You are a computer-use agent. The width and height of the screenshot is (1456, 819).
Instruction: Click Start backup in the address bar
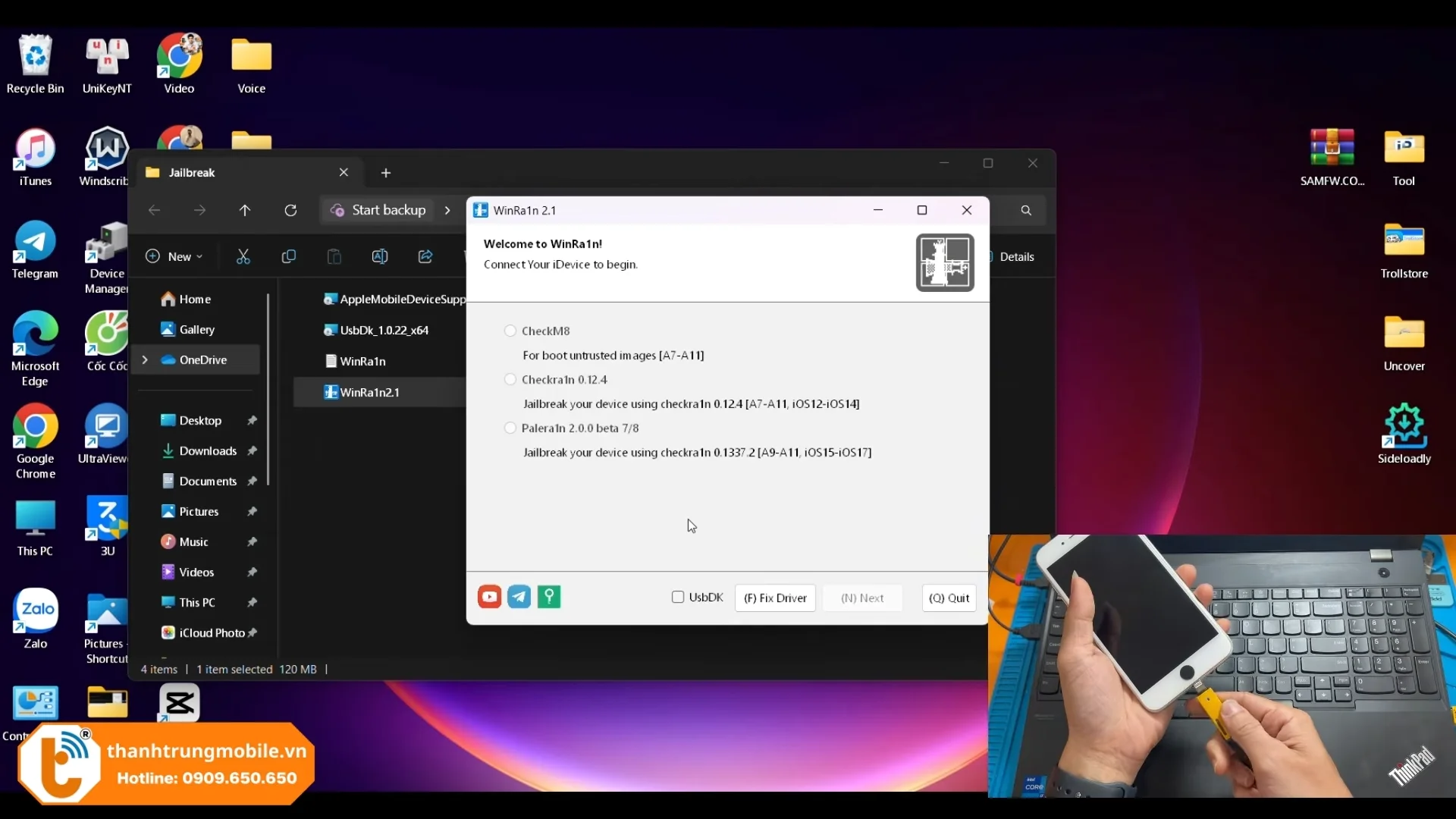pyautogui.click(x=378, y=210)
